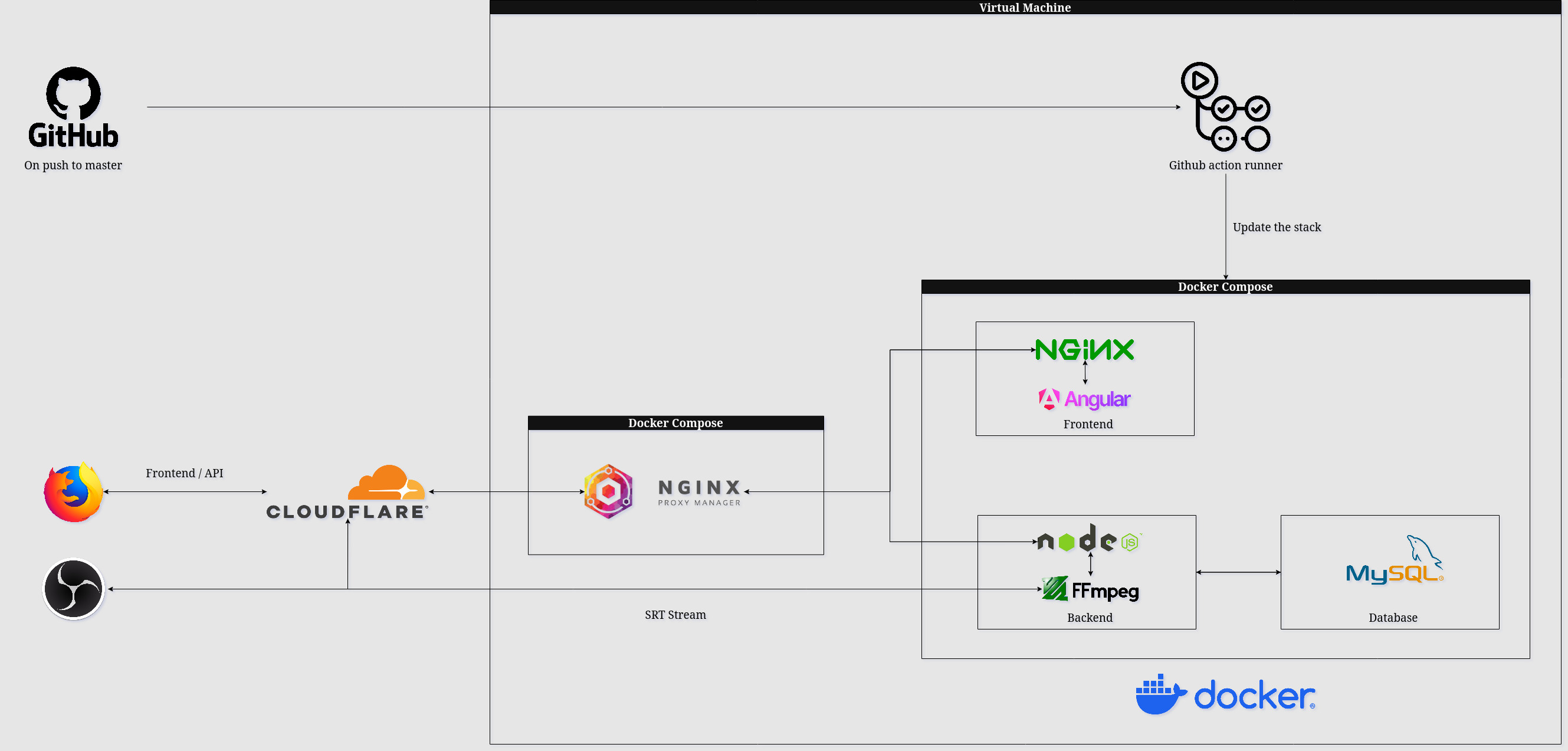
Task: Click the 'Frontend' container label
Action: (x=1088, y=425)
